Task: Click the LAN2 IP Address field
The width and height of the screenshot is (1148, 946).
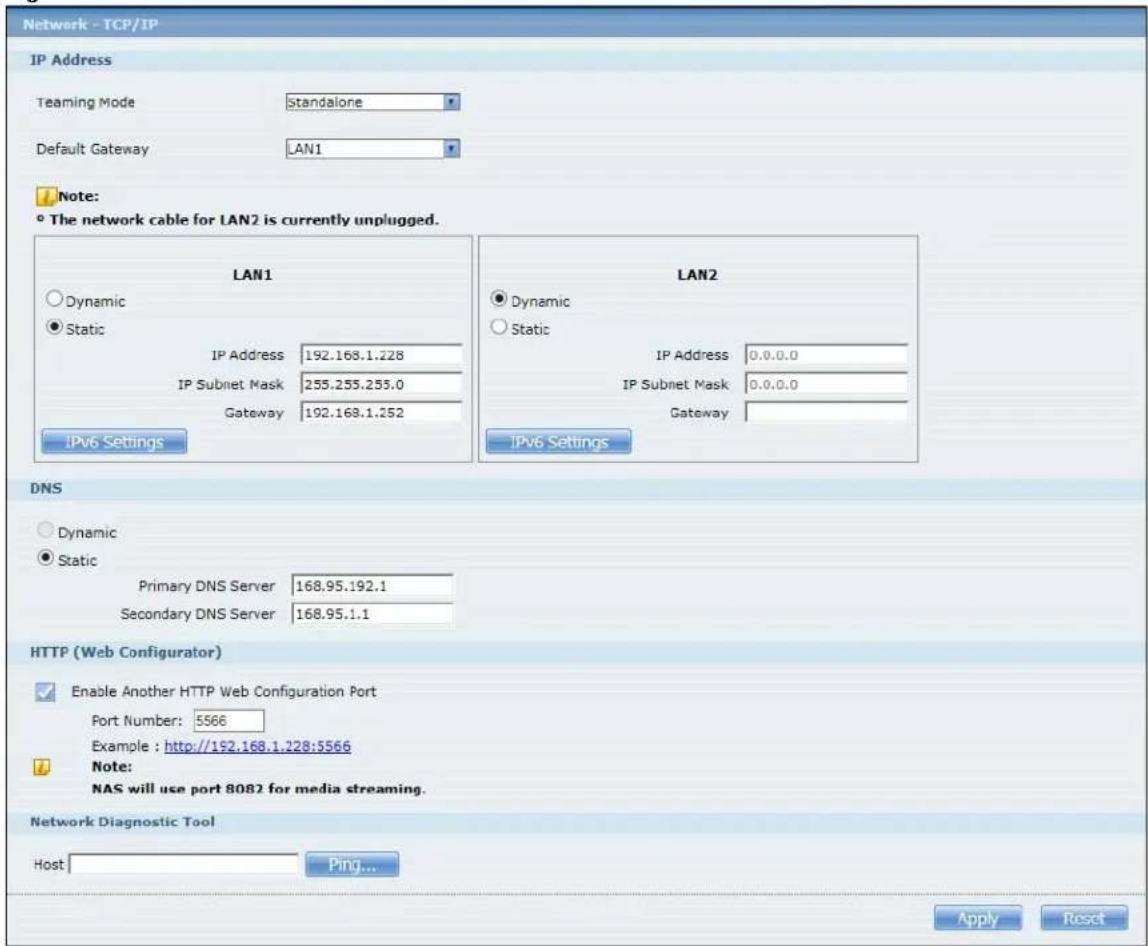Action: (x=827, y=355)
